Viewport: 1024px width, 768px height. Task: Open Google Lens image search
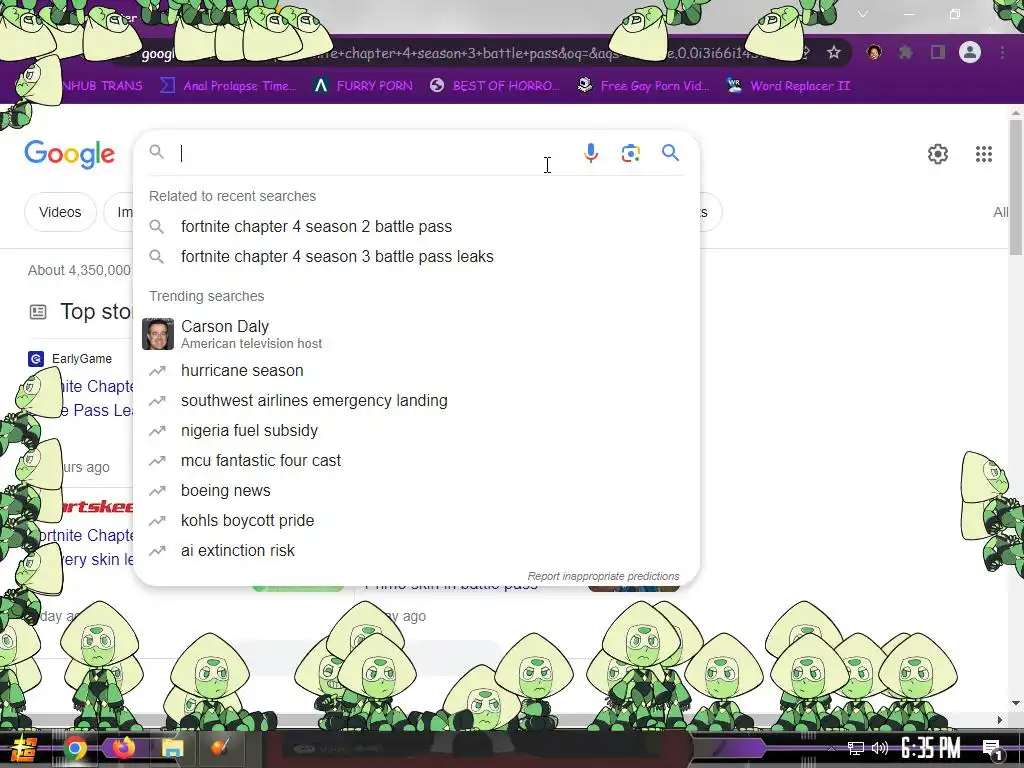630,153
